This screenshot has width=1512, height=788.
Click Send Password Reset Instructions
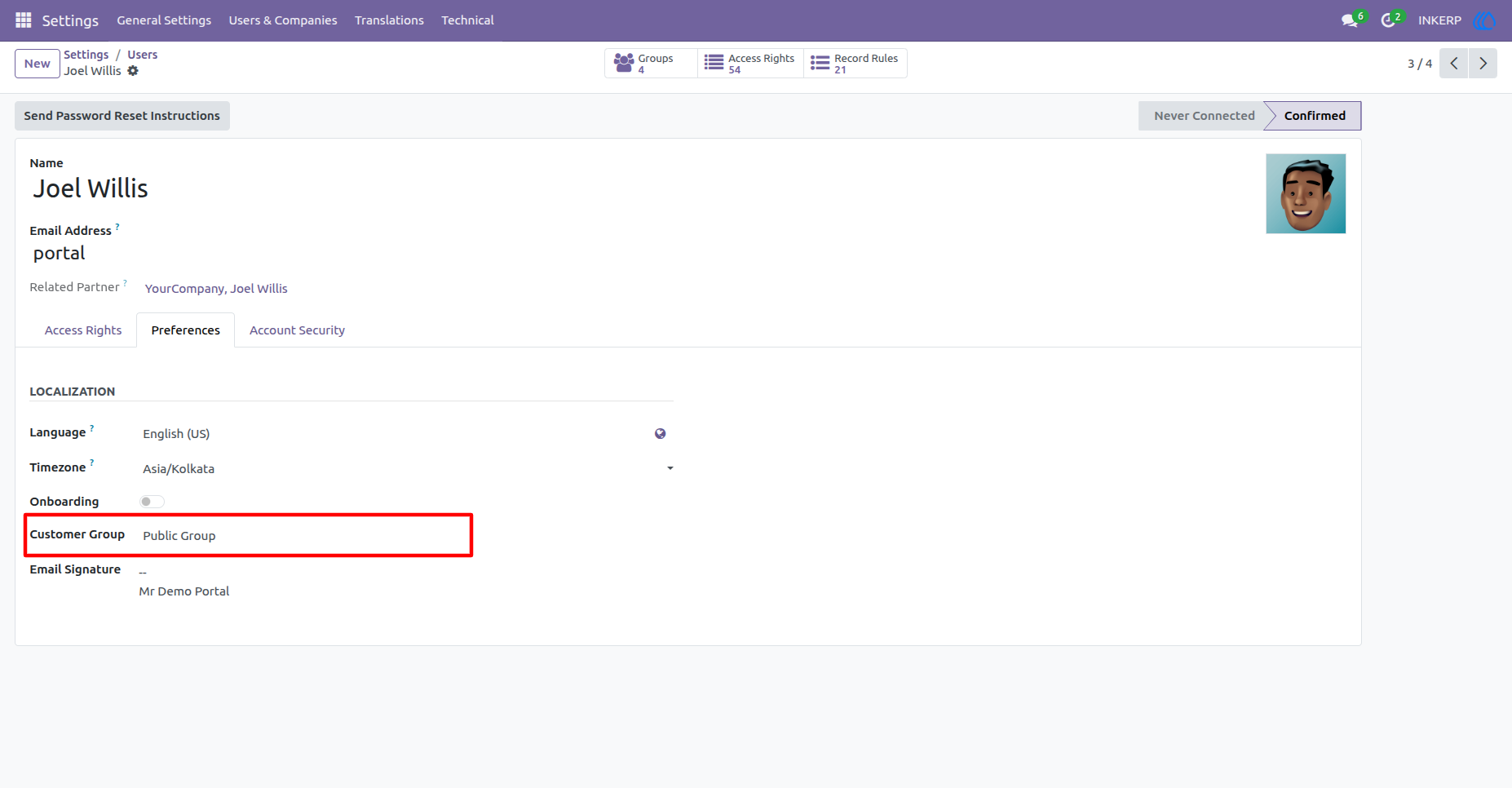tap(122, 116)
